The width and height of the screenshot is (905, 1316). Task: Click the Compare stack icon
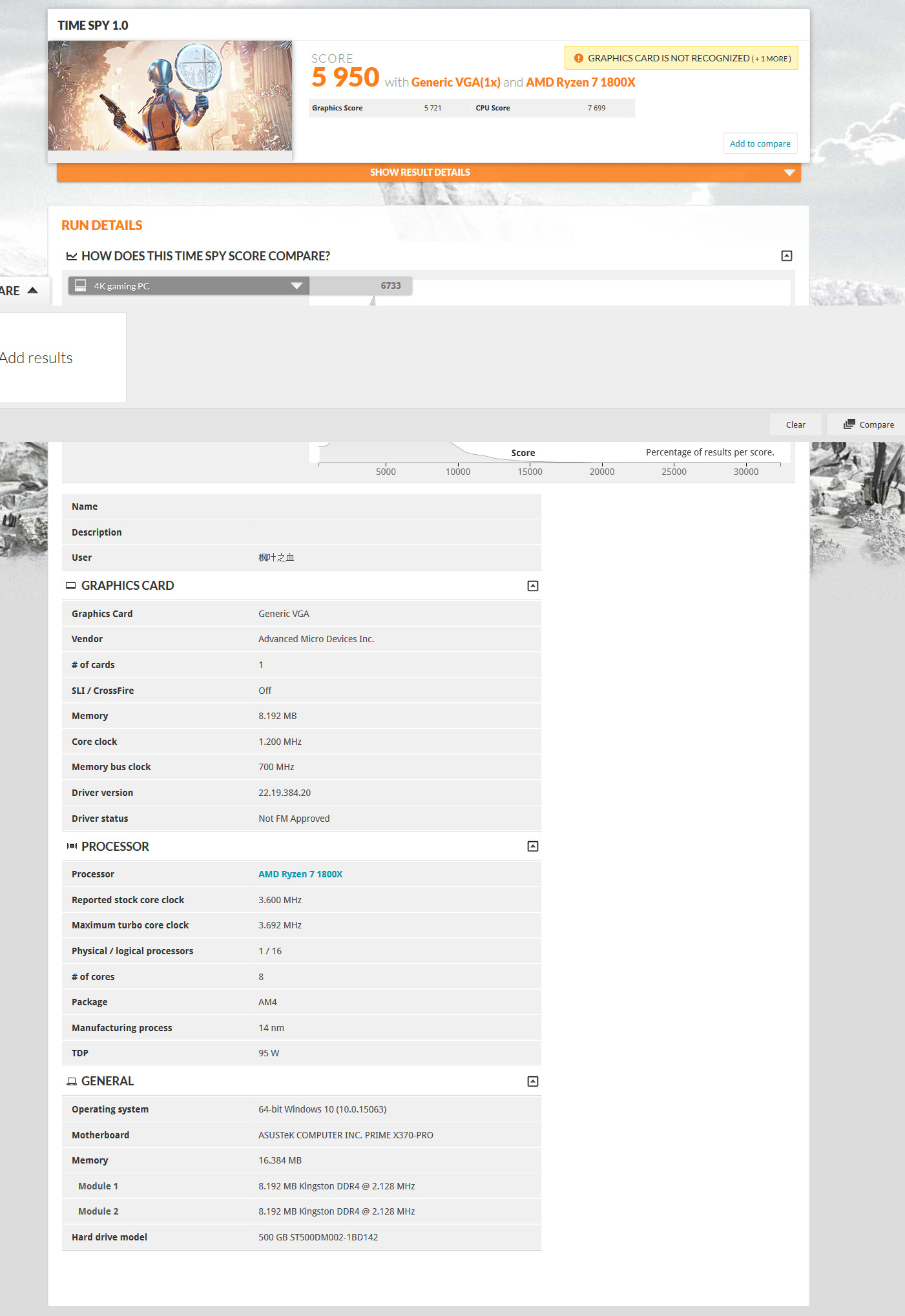pyautogui.click(x=849, y=424)
